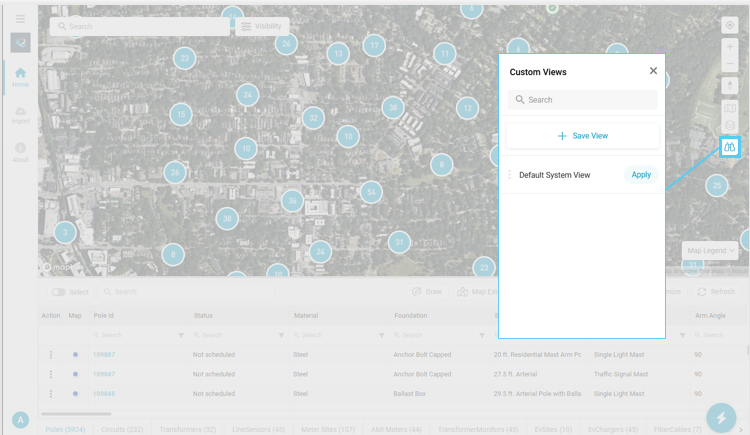Viewport: 750px width, 435px height.
Task: Expand the Map Legend dropdown
Action: tap(710, 250)
